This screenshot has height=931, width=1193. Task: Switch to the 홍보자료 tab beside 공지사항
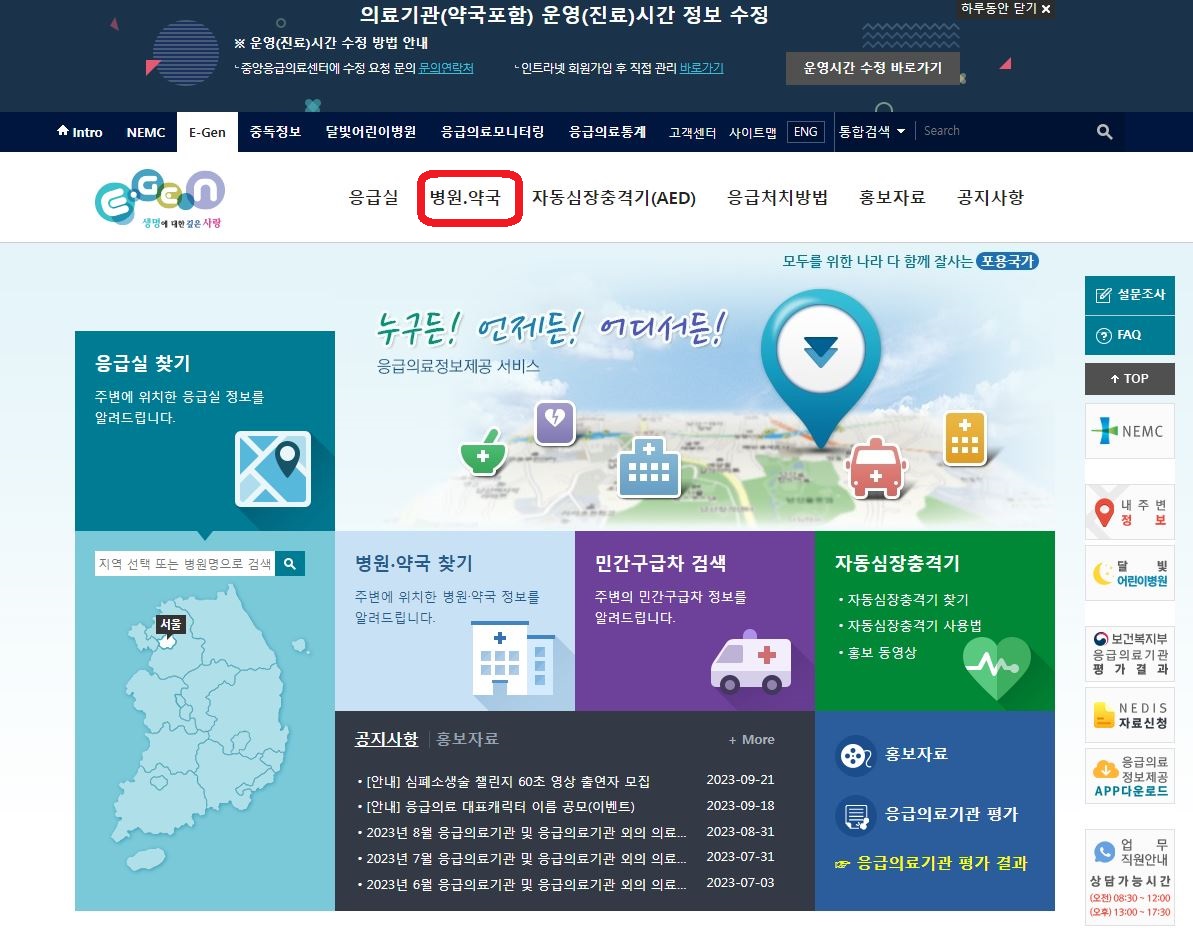(x=466, y=740)
